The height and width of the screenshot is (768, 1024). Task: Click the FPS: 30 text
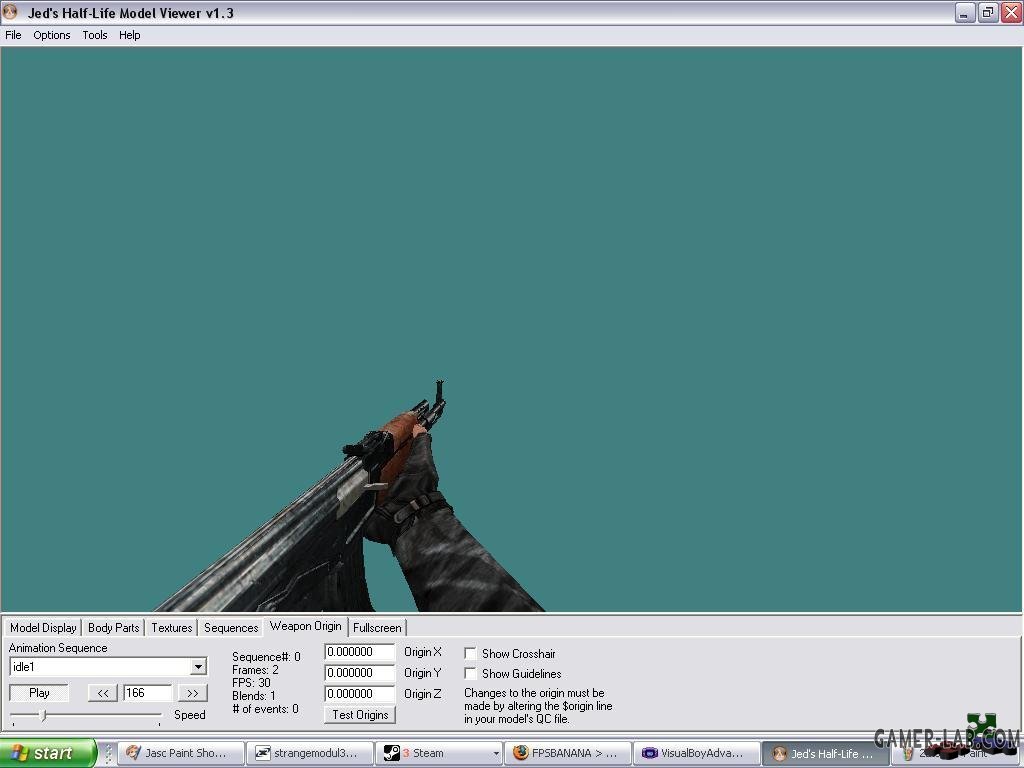251,683
